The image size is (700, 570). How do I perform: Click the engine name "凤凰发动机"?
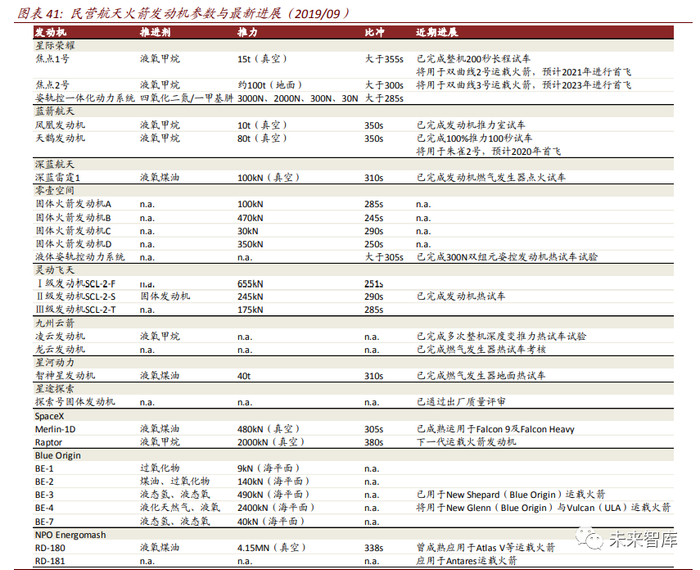[60, 125]
